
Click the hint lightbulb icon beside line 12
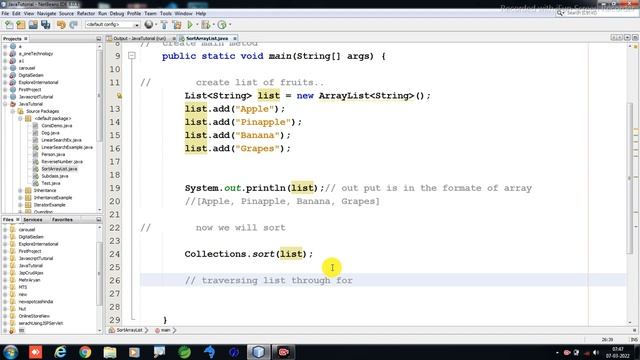(x=120, y=96)
